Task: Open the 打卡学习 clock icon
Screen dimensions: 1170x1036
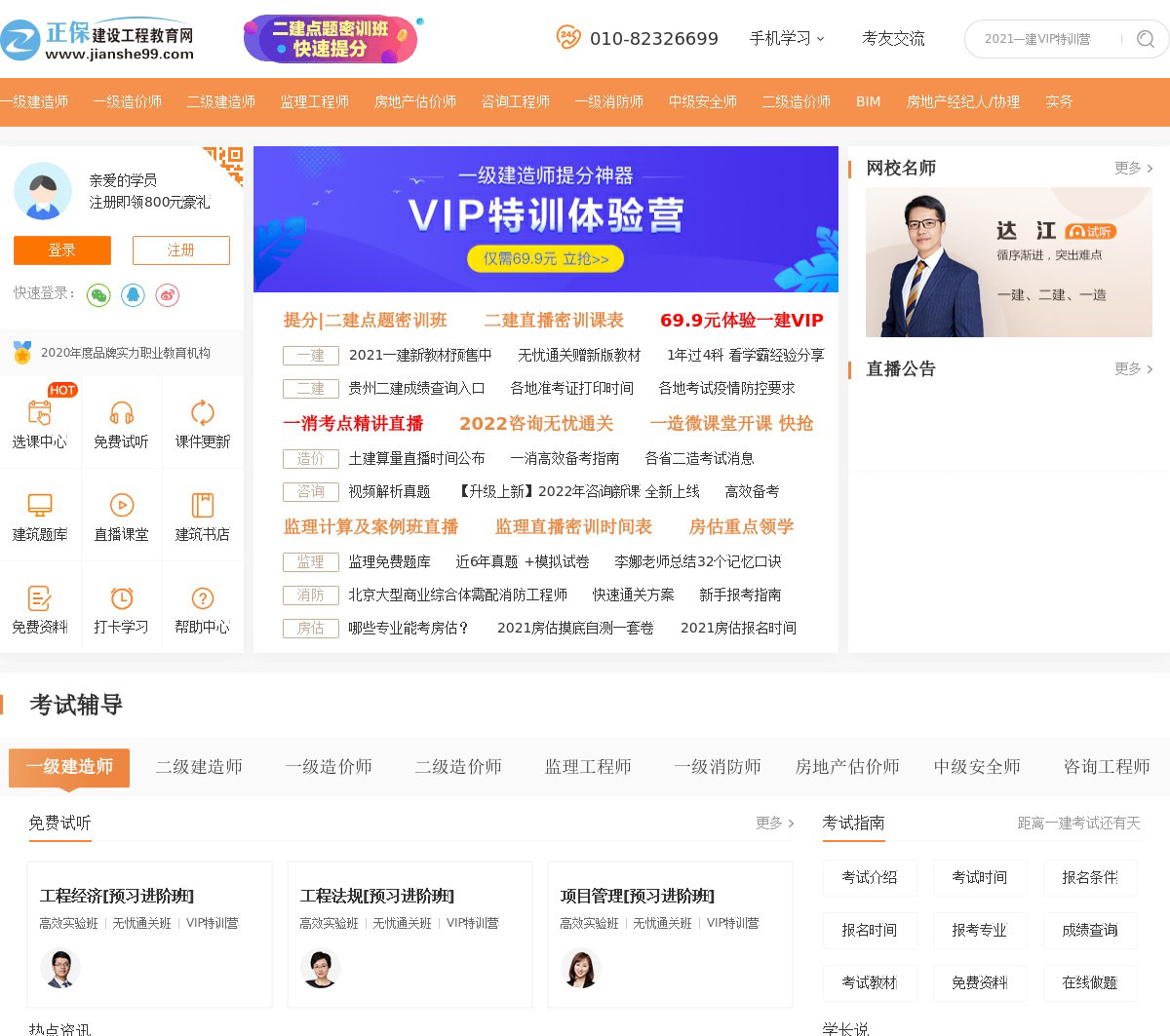Action: 121,597
